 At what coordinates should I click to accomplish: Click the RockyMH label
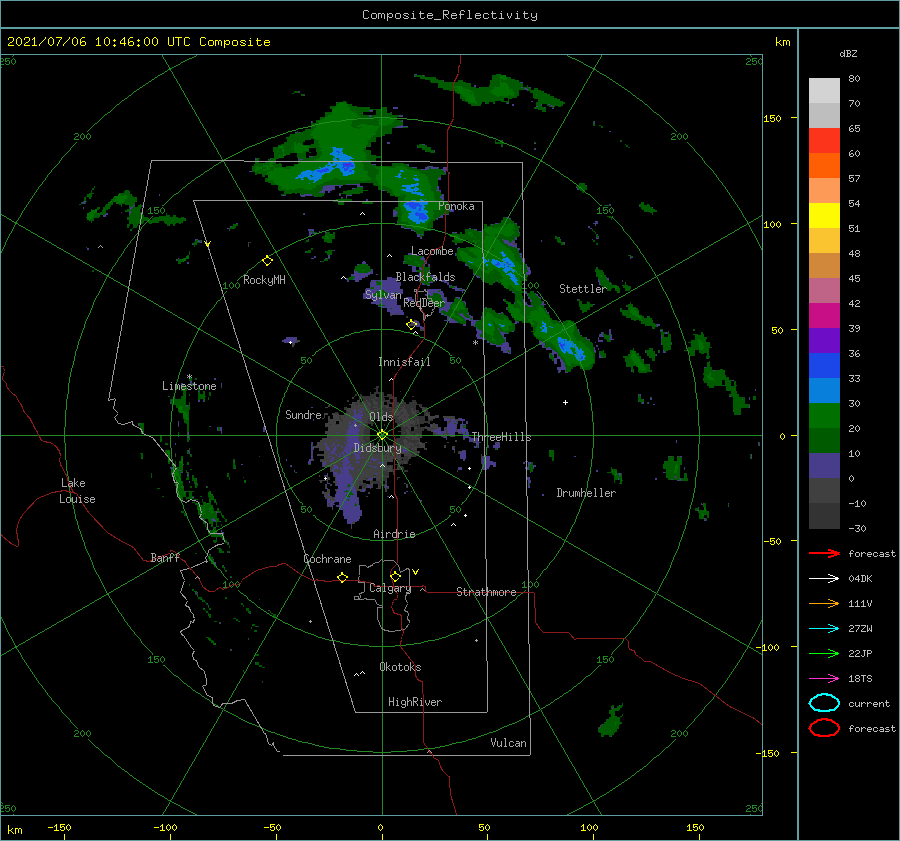(x=264, y=280)
